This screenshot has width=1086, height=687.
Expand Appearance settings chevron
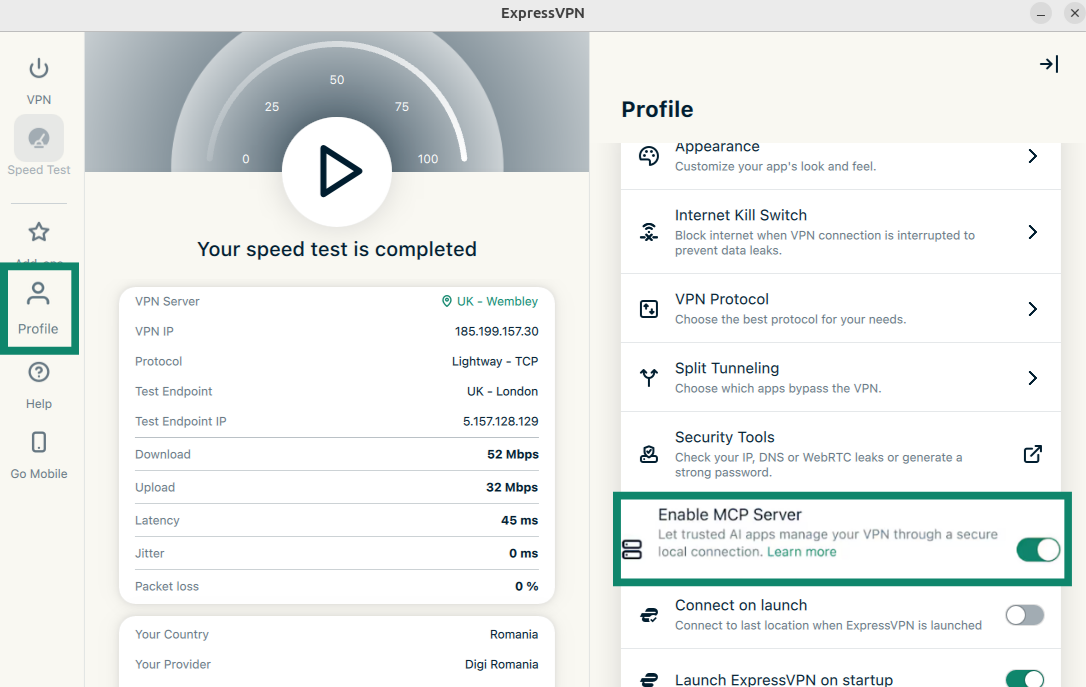click(1033, 156)
